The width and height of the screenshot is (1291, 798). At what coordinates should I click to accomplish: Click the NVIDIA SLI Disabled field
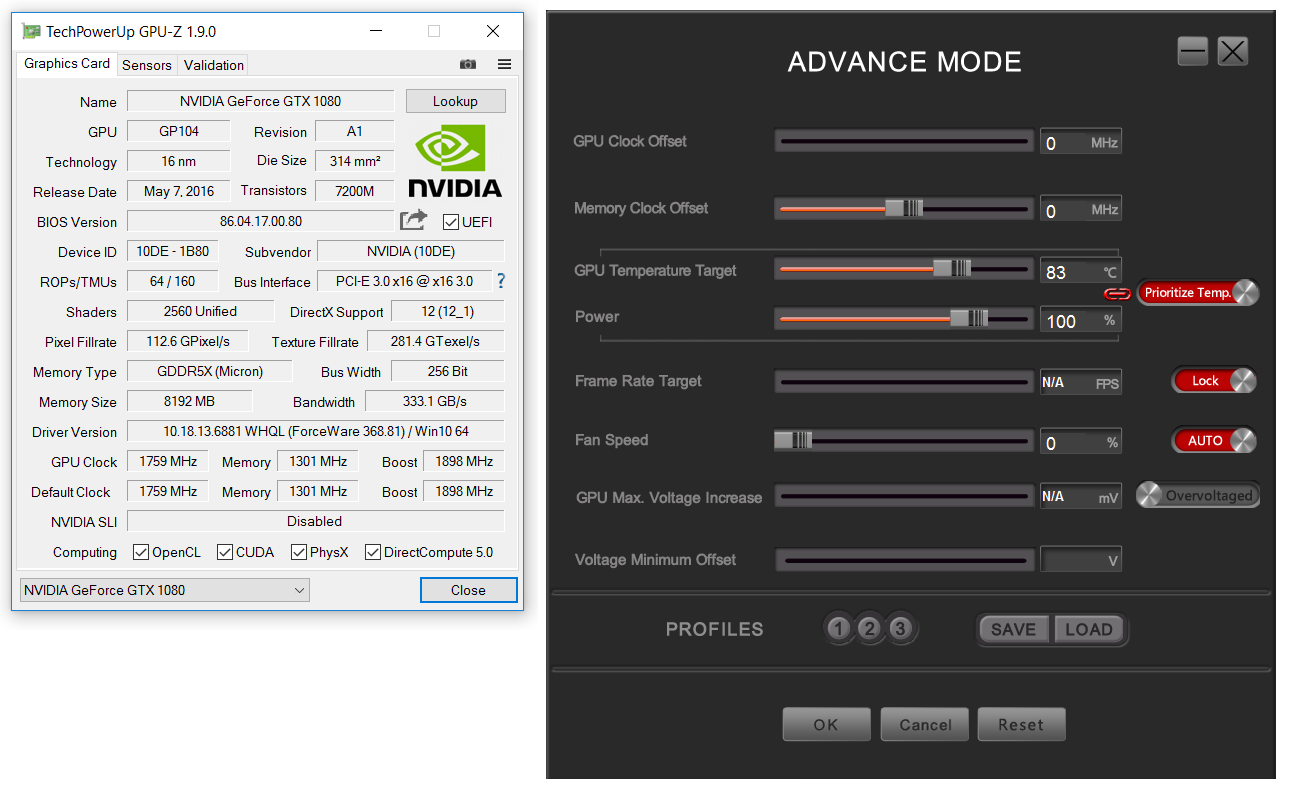tap(316, 521)
